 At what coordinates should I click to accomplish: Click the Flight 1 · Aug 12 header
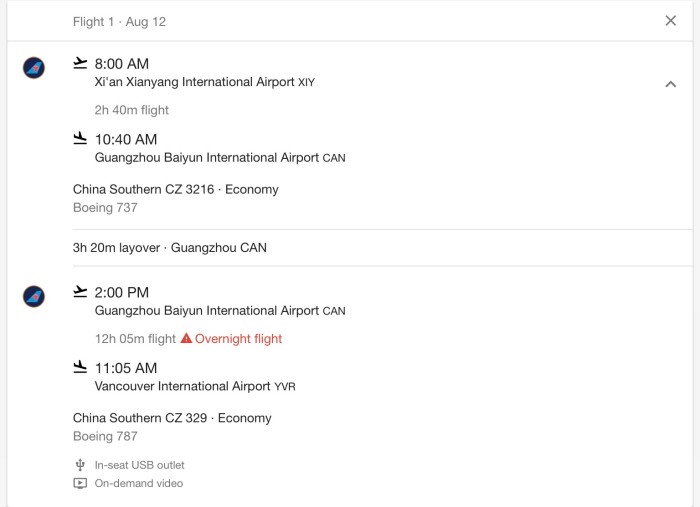point(119,21)
